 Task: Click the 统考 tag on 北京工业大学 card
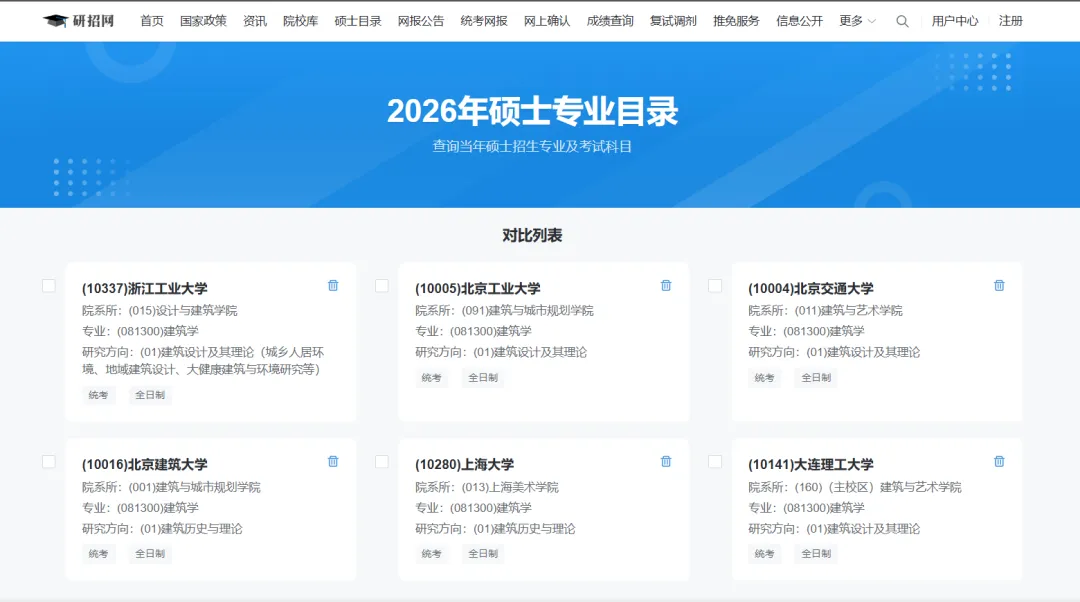coord(431,377)
